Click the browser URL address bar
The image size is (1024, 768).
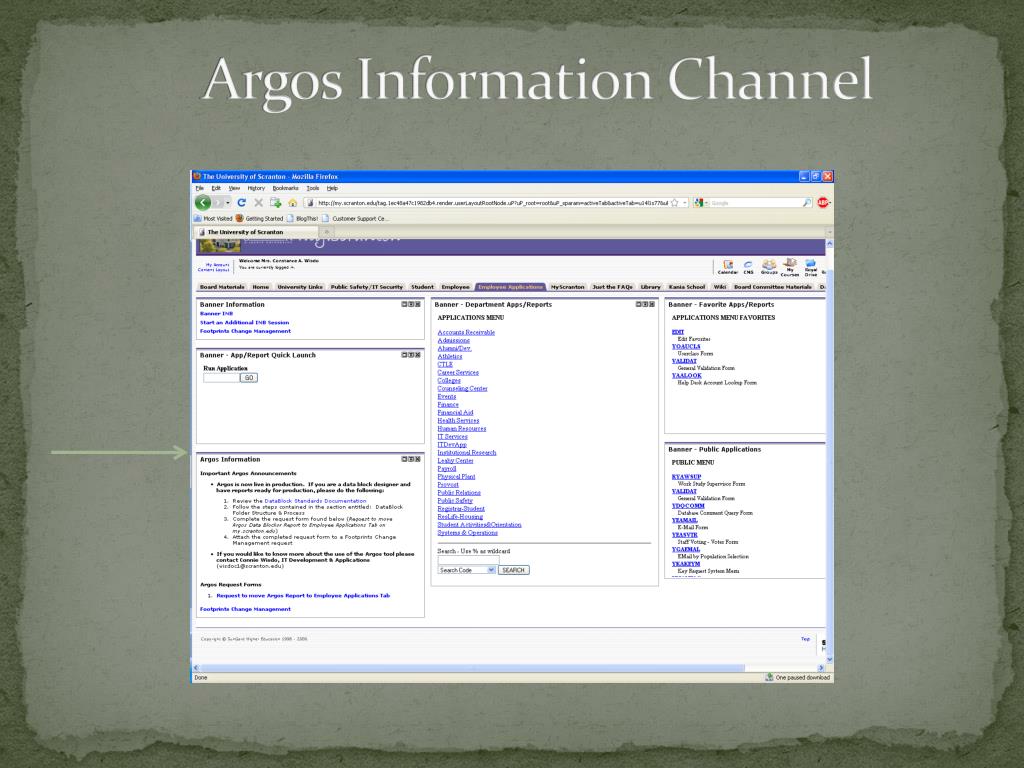[x=492, y=203]
